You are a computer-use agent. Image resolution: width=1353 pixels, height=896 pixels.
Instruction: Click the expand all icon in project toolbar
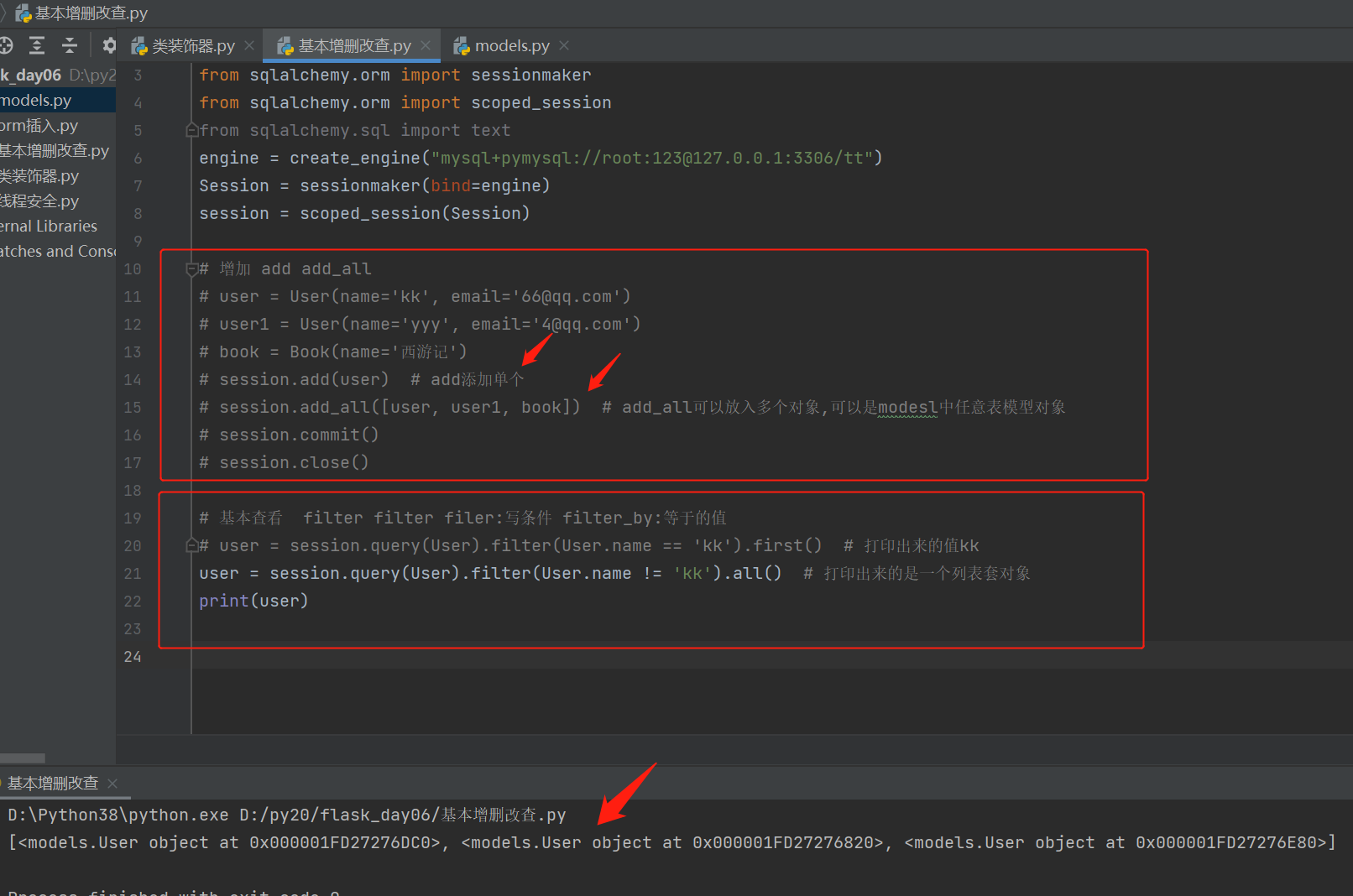pos(37,45)
